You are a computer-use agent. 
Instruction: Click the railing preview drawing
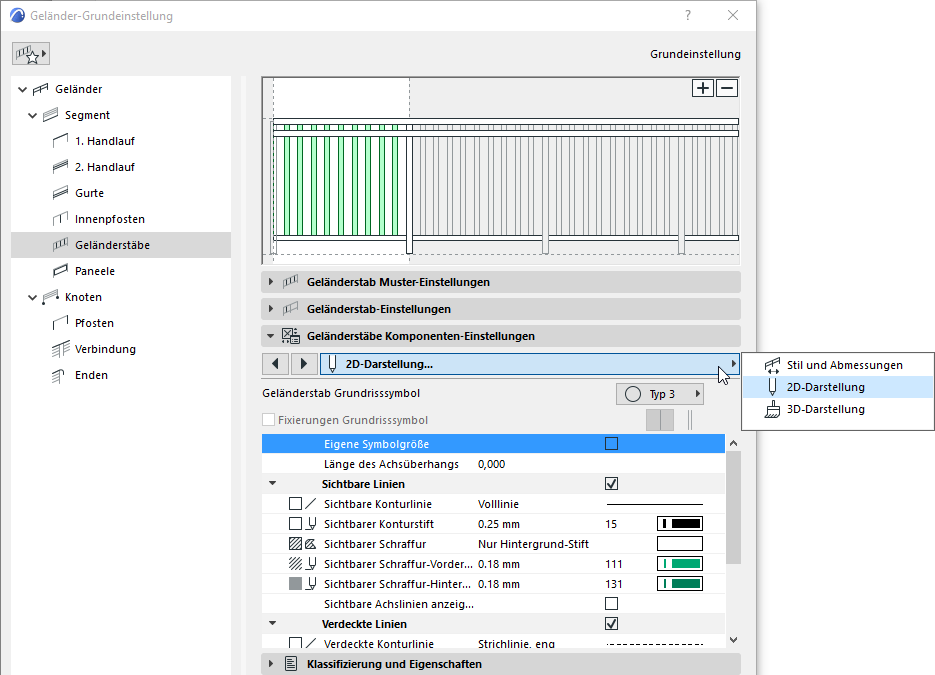[x=501, y=171]
